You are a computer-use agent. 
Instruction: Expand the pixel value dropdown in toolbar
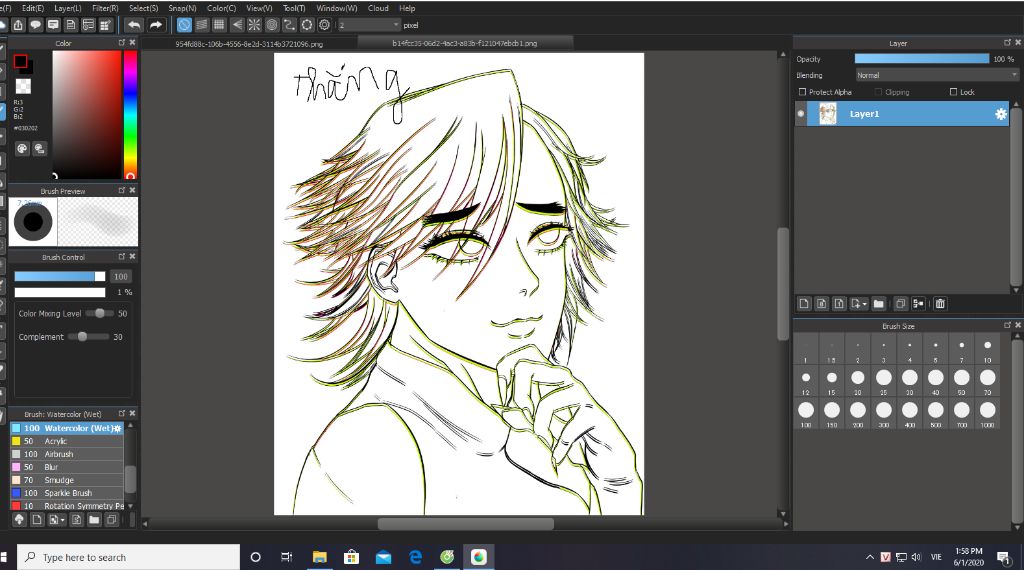point(396,24)
